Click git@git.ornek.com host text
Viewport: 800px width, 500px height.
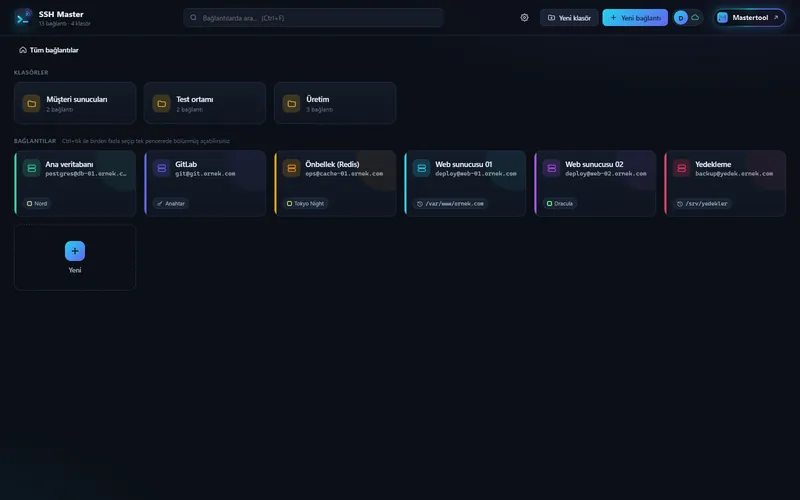(205, 173)
